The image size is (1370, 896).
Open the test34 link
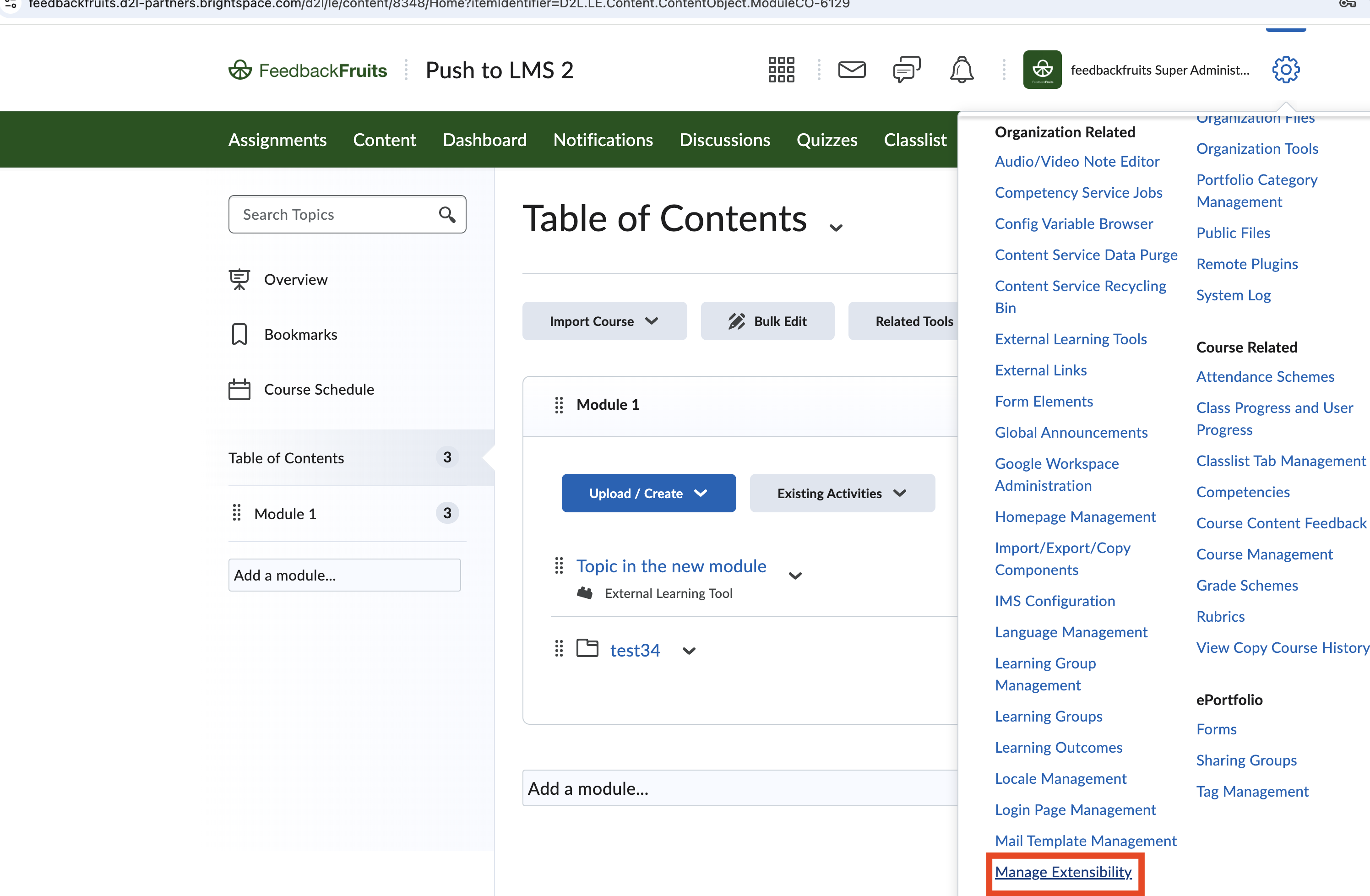pos(635,650)
